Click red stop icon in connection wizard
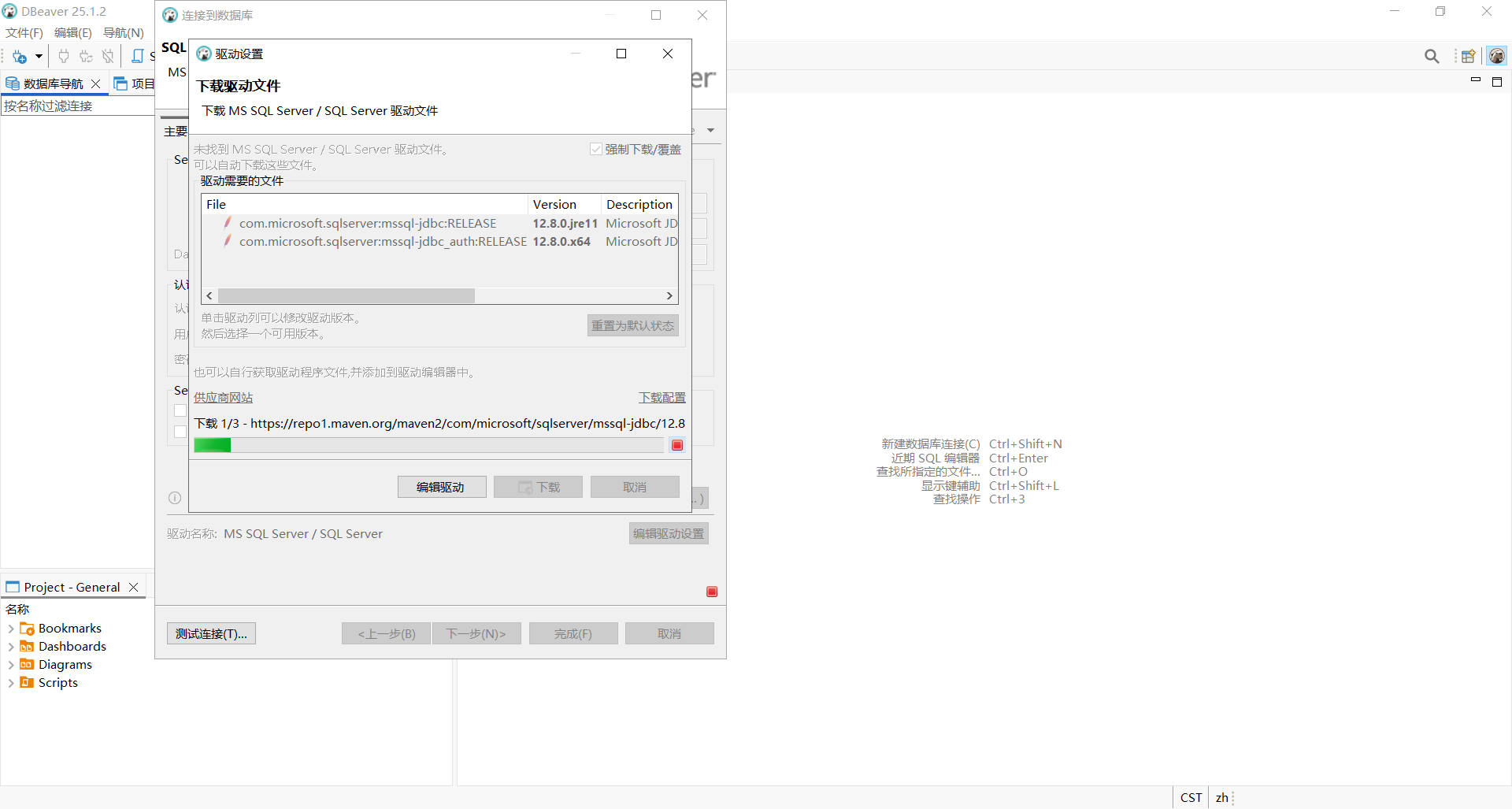 point(712,592)
